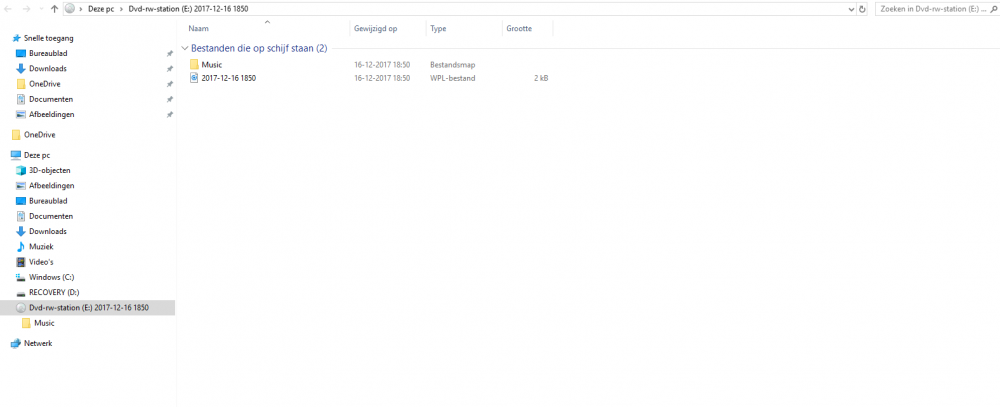
Task: Select Dvd-rw-station (E:) breadcrumb segment
Action: [x=188, y=10]
